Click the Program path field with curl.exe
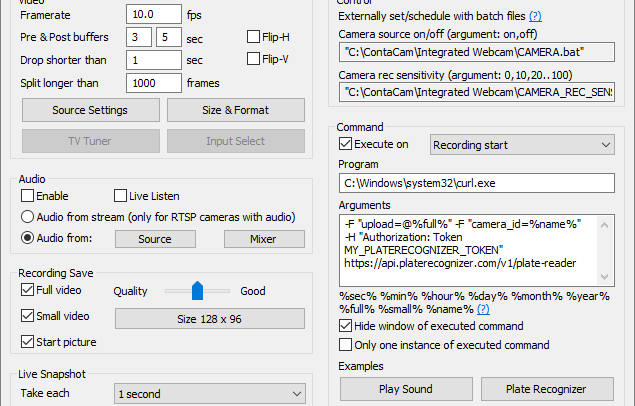This screenshot has width=635, height=406. (477, 183)
